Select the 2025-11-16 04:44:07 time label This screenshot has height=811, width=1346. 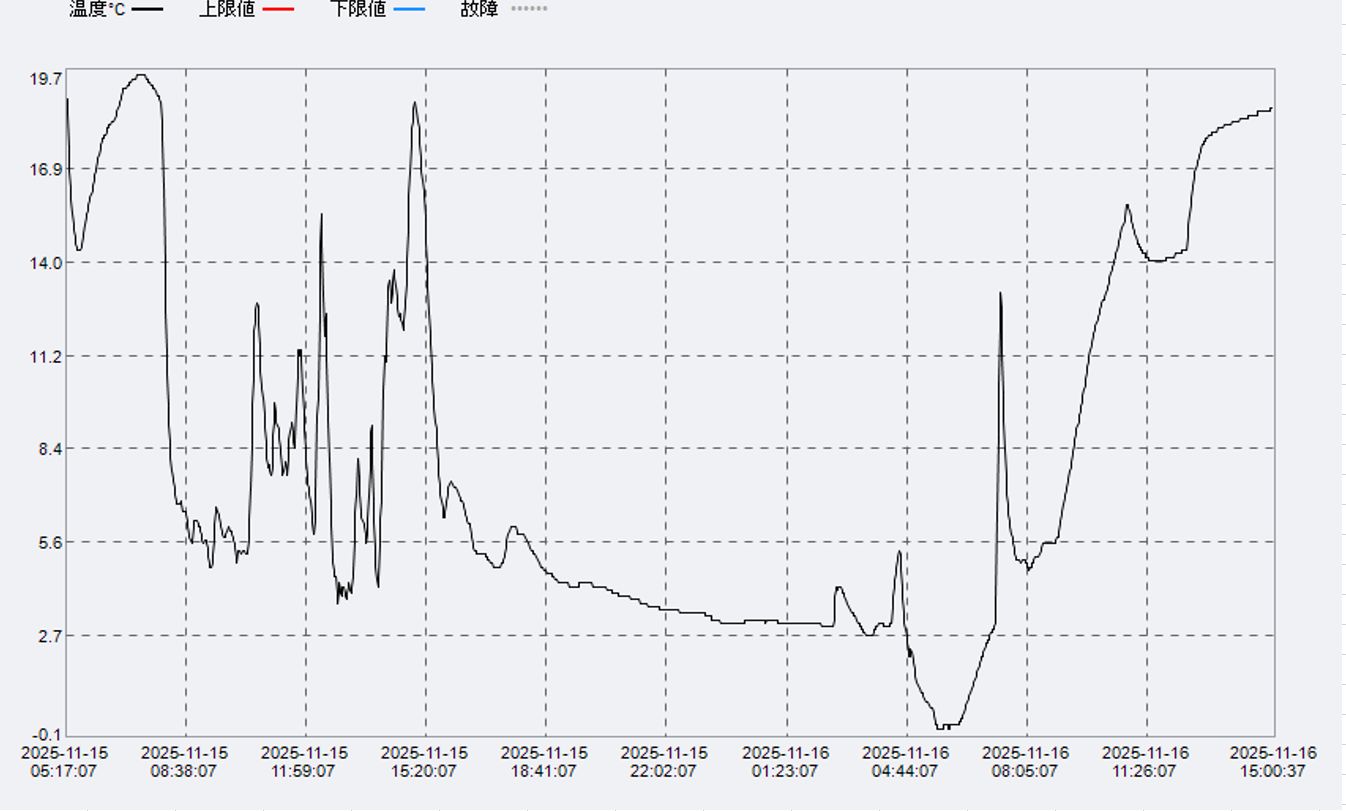pyautogui.click(x=906, y=762)
